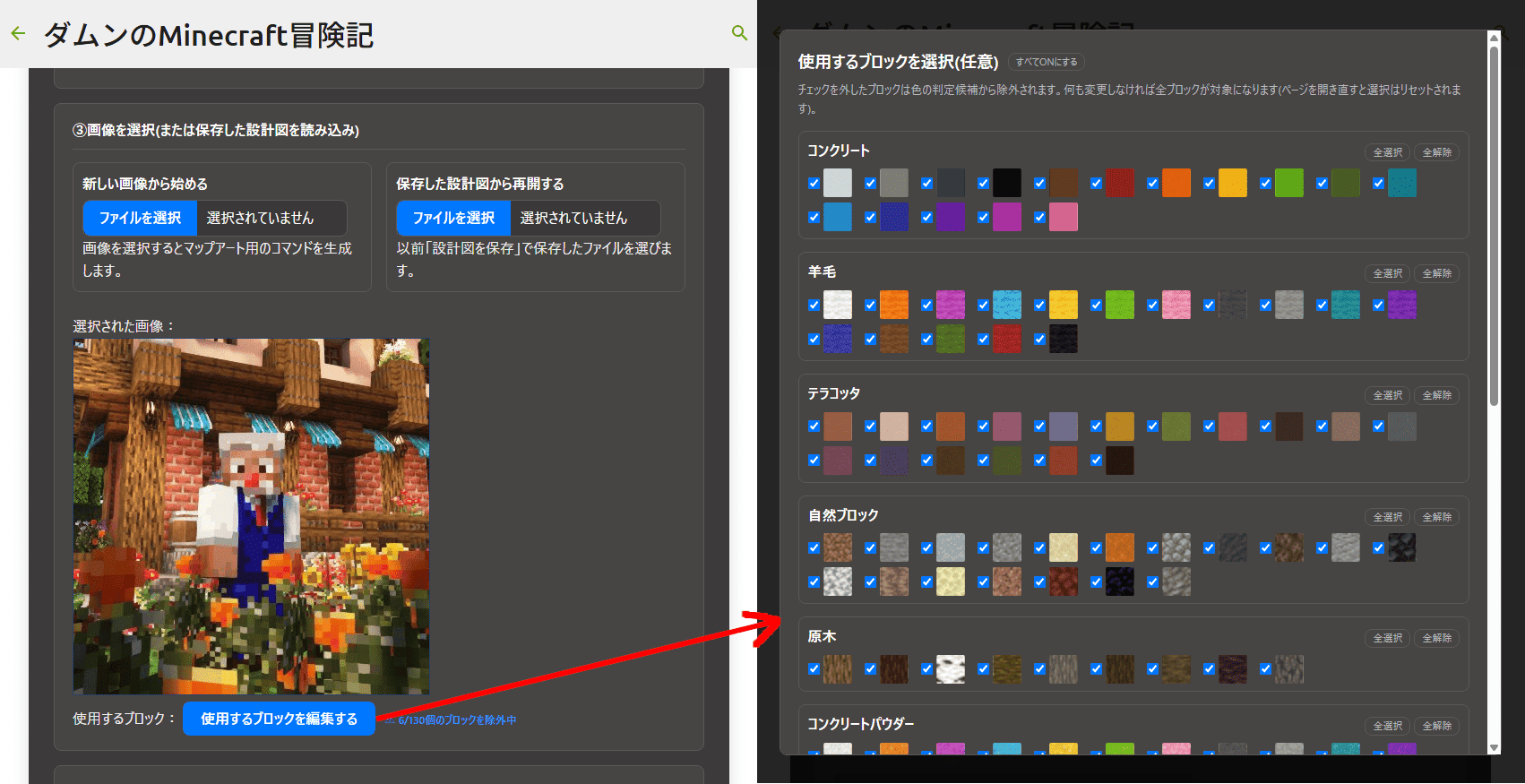Click the green back arrow icon

tap(18, 34)
